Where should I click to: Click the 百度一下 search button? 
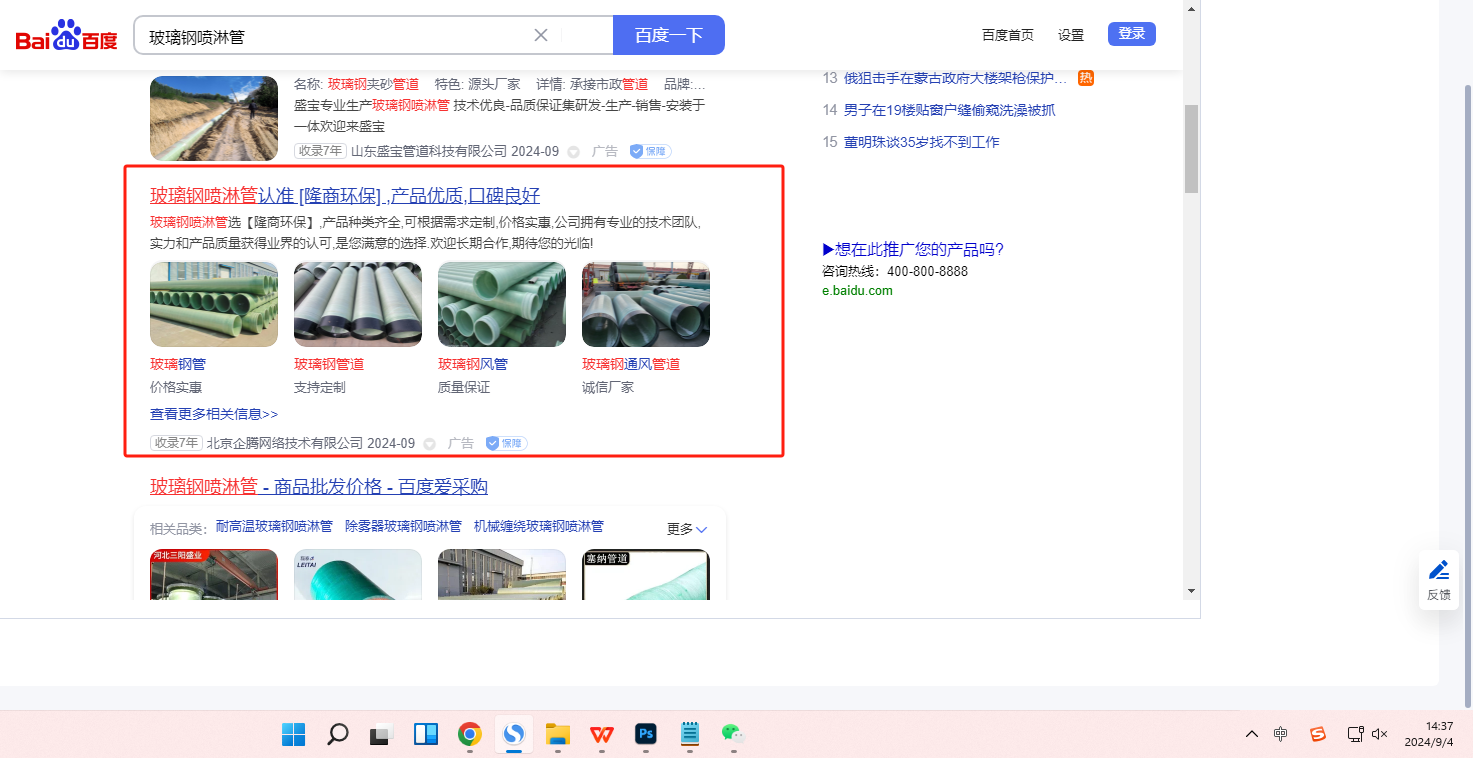tap(669, 35)
